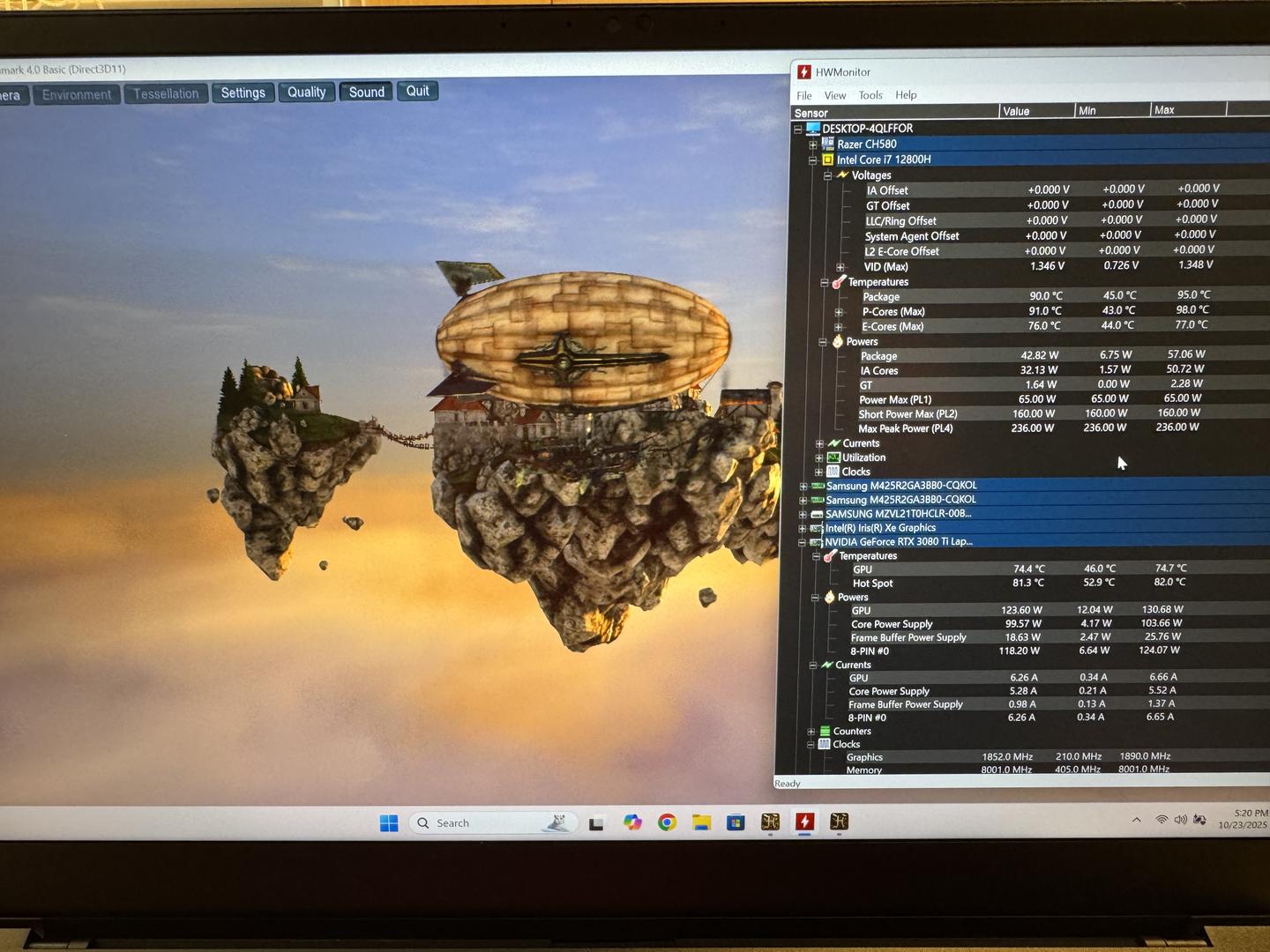Click the Voltages lightning icon under Intel CPU
1270x952 pixels.
[841, 175]
